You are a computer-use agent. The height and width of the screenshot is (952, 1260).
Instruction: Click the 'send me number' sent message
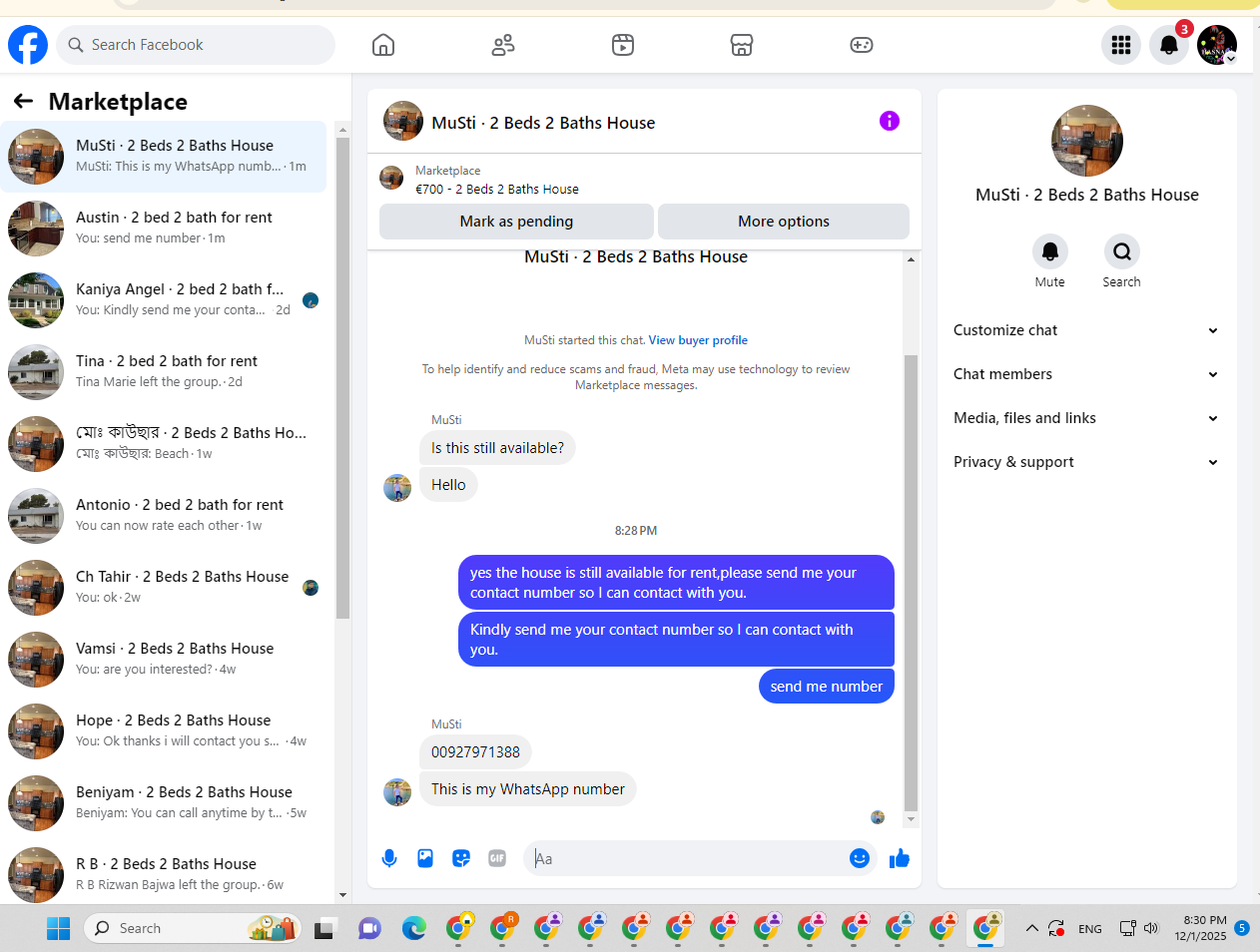click(x=827, y=687)
